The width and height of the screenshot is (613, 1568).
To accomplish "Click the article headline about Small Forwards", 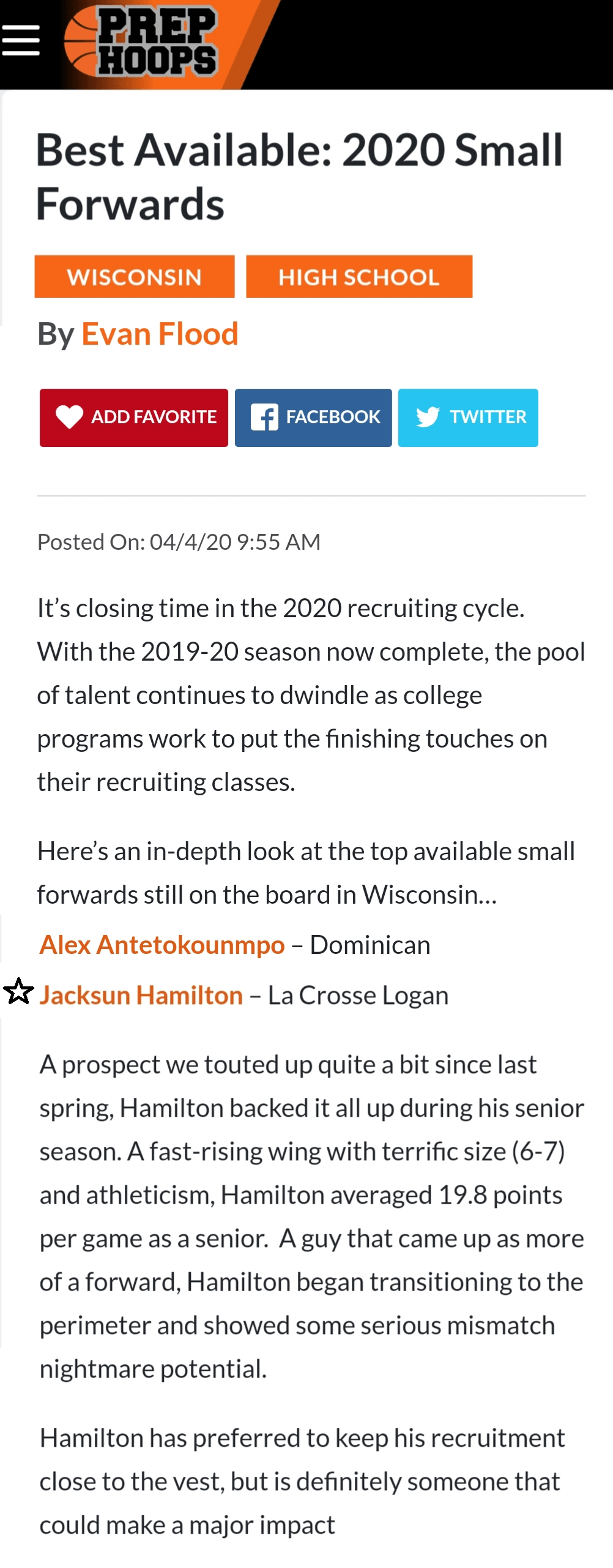I will click(299, 176).
